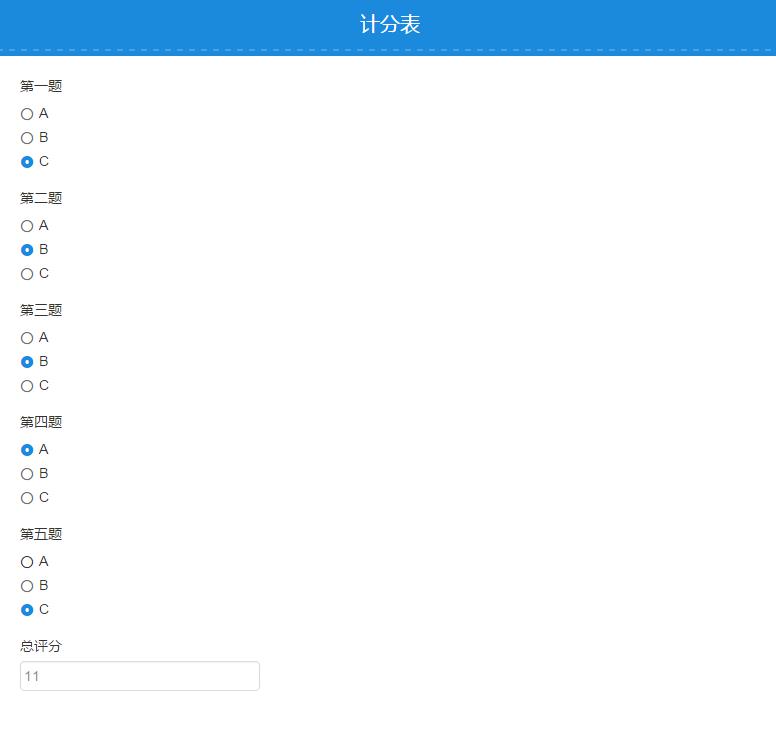Screen dimensions: 776x753
Task: Select option C for 第二题
Action: (27, 274)
